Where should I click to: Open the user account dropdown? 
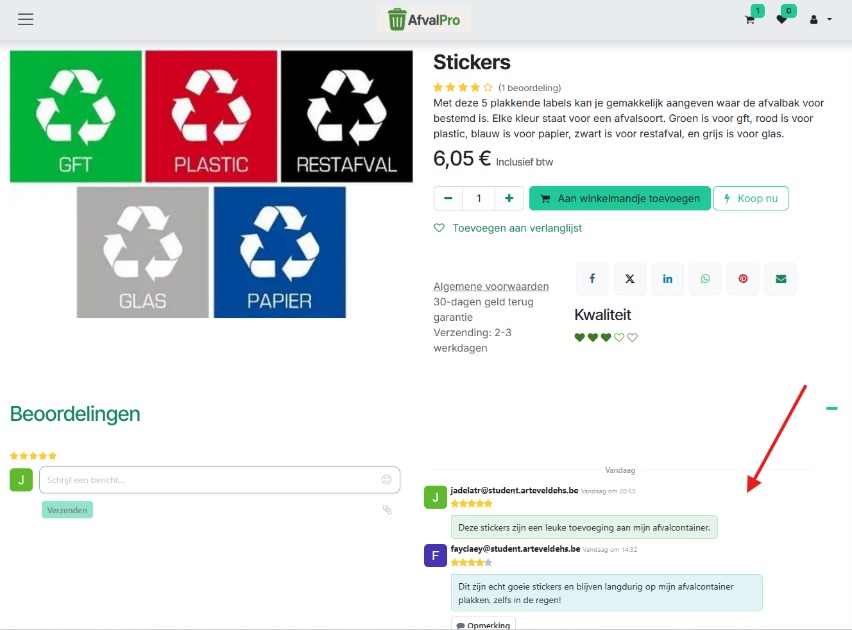click(x=820, y=20)
